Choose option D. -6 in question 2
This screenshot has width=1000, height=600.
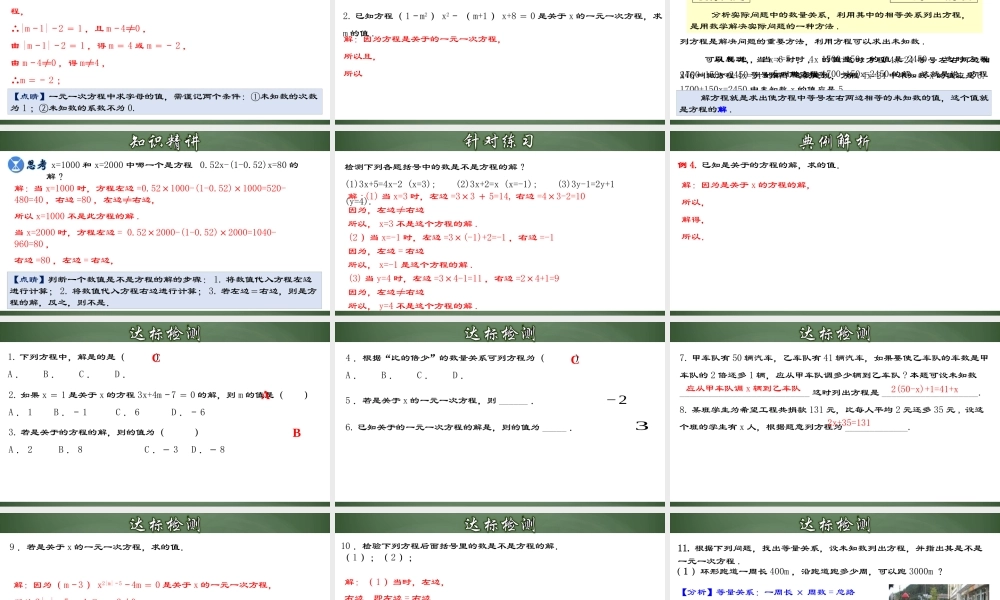click(x=189, y=413)
